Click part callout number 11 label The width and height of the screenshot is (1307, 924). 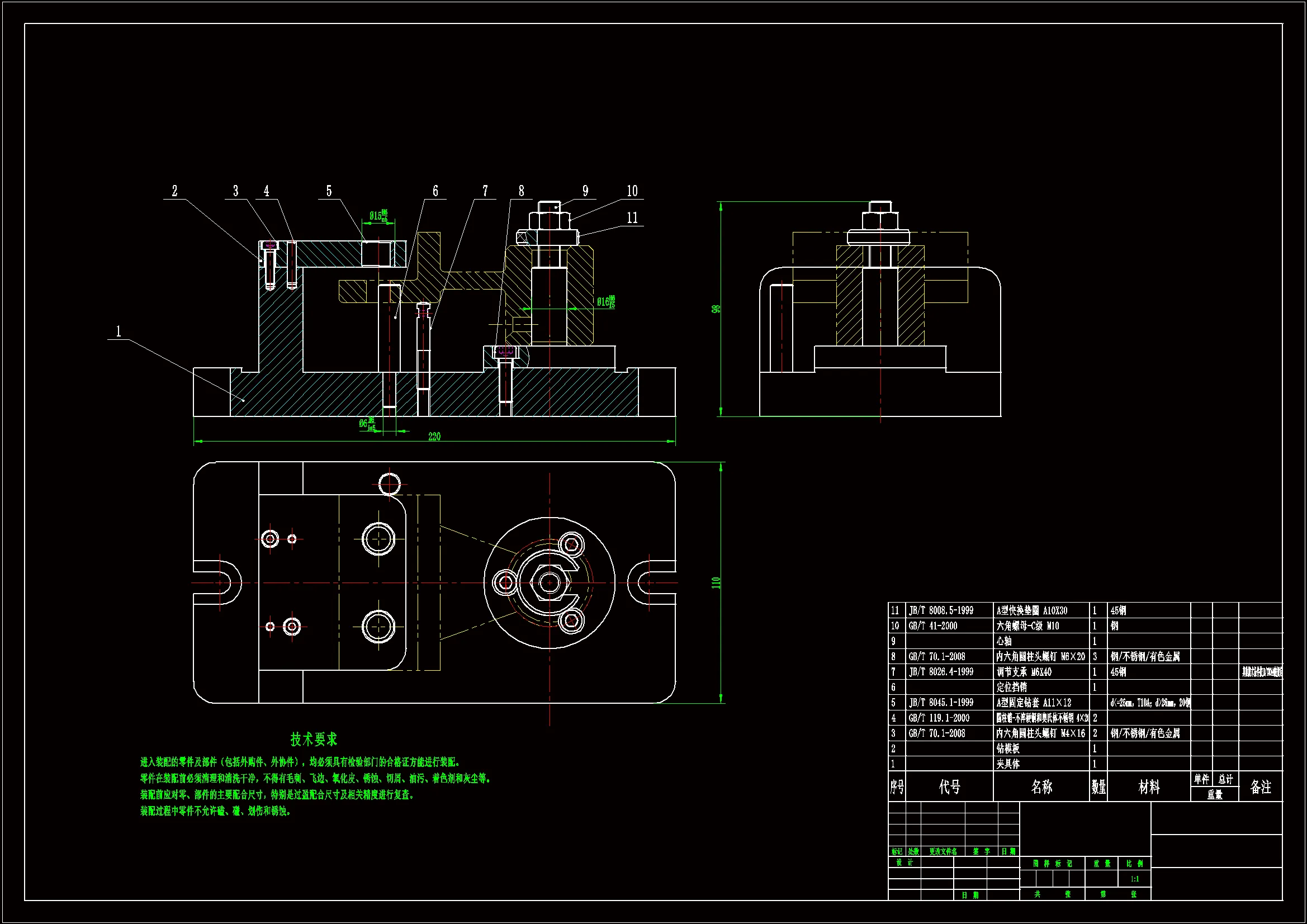[632, 217]
